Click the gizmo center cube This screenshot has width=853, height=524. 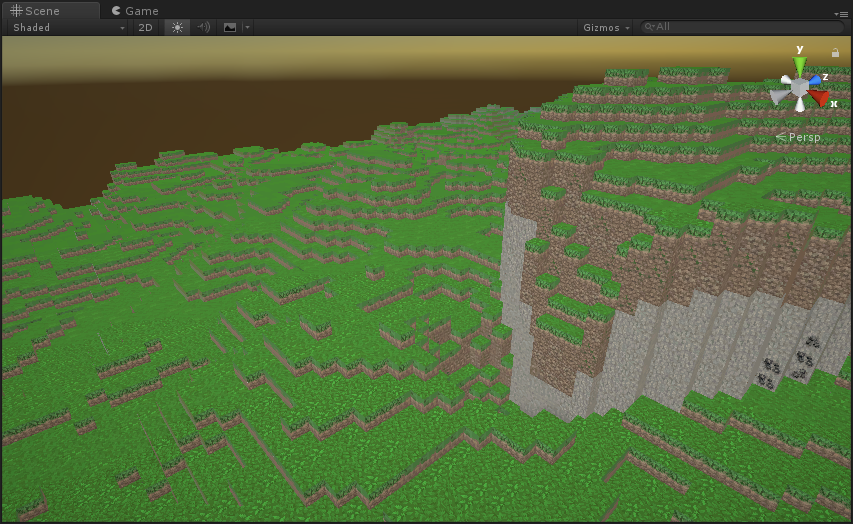click(x=799, y=87)
